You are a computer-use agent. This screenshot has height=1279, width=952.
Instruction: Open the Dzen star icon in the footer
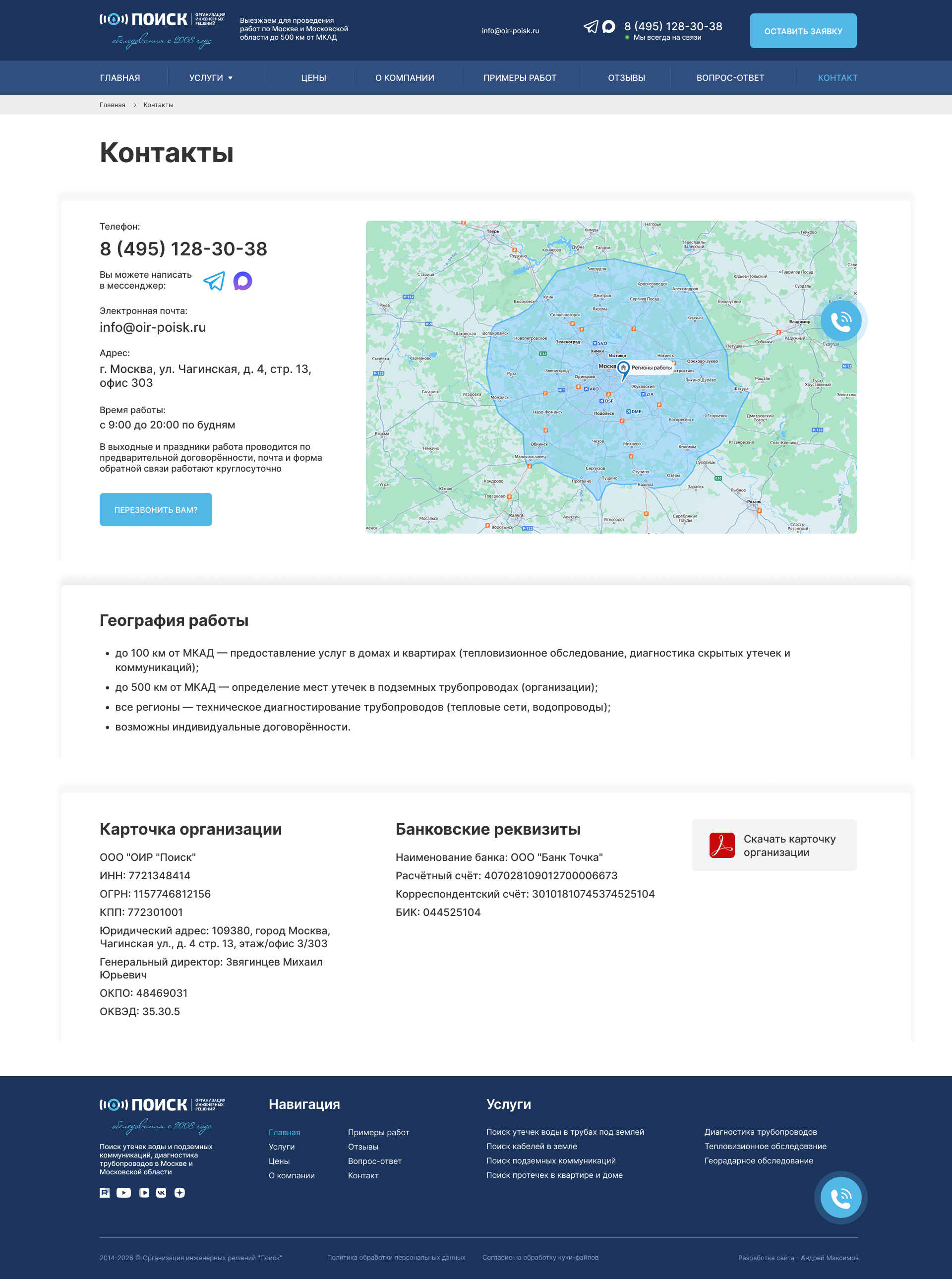pos(180,1193)
